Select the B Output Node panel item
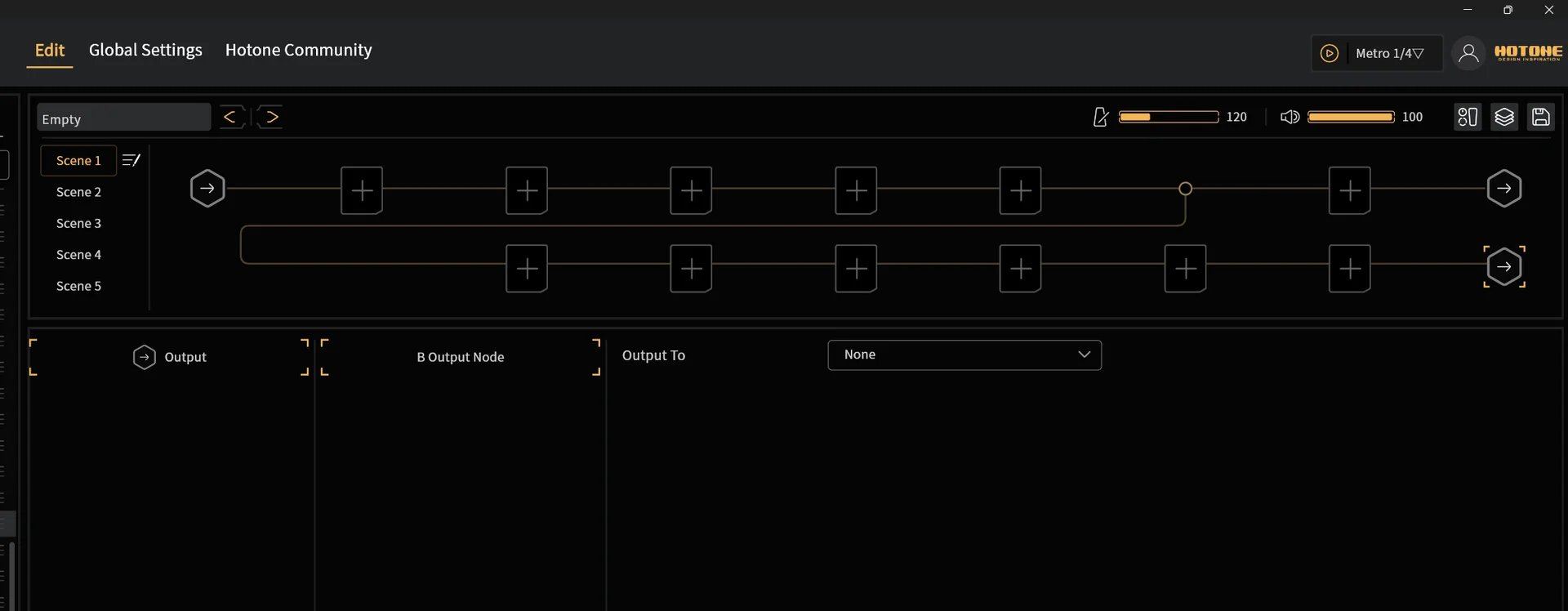 [461, 357]
